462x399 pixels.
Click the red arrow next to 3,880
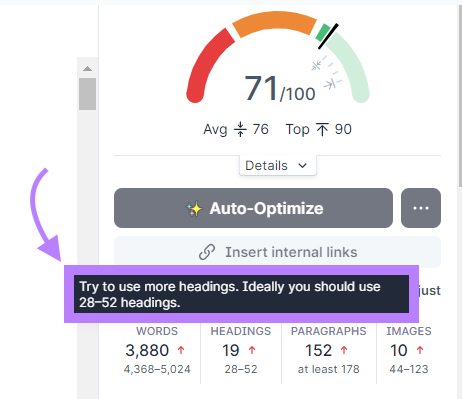tap(181, 350)
